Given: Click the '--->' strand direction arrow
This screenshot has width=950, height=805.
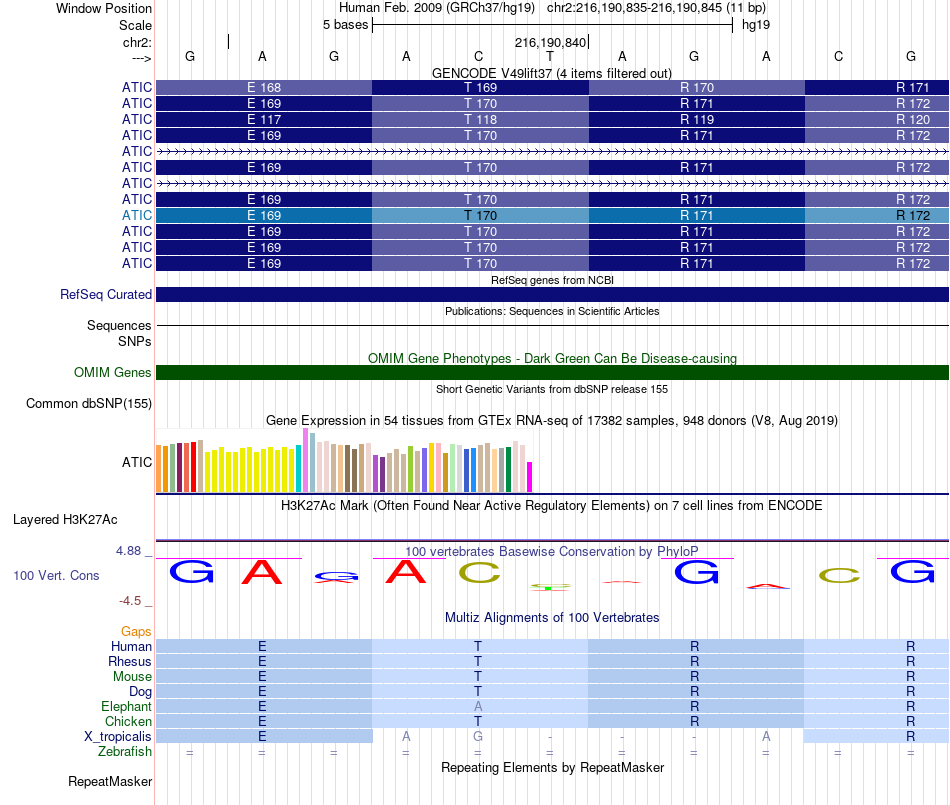Looking at the screenshot, I should (141, 58).
